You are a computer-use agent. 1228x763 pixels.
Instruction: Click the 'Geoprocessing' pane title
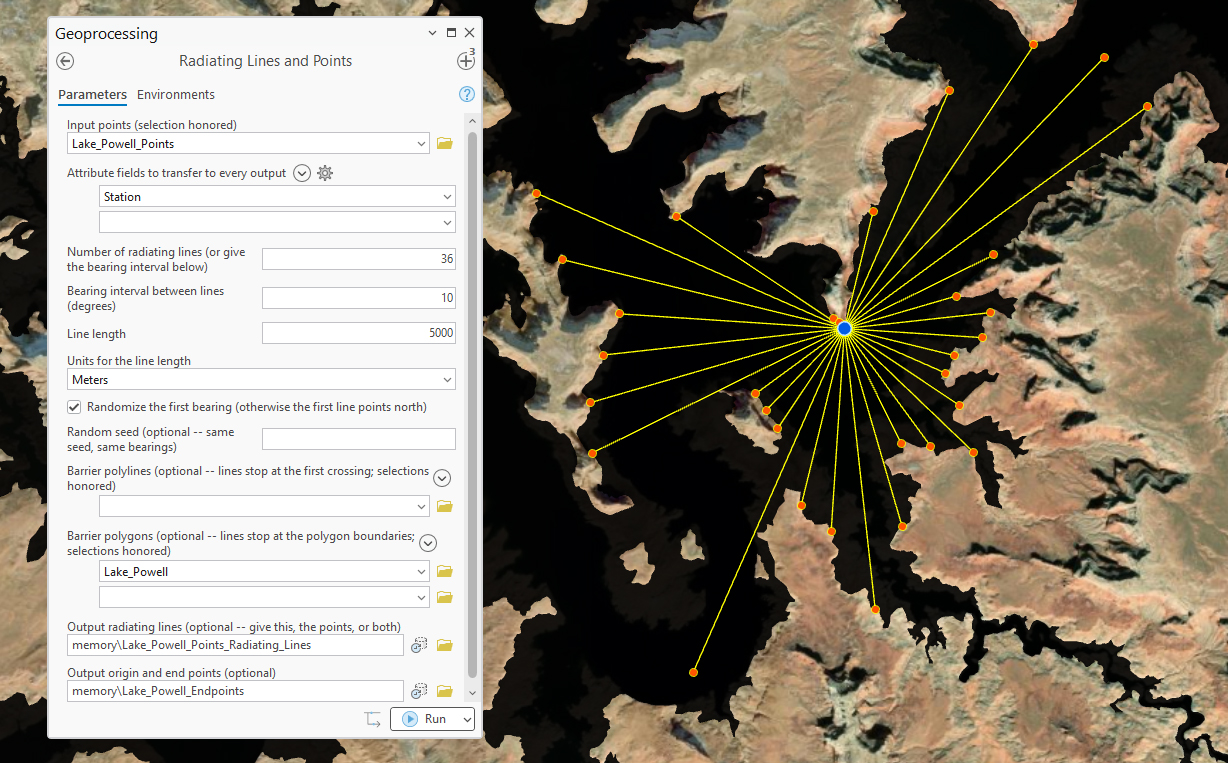tap(106, 34)
